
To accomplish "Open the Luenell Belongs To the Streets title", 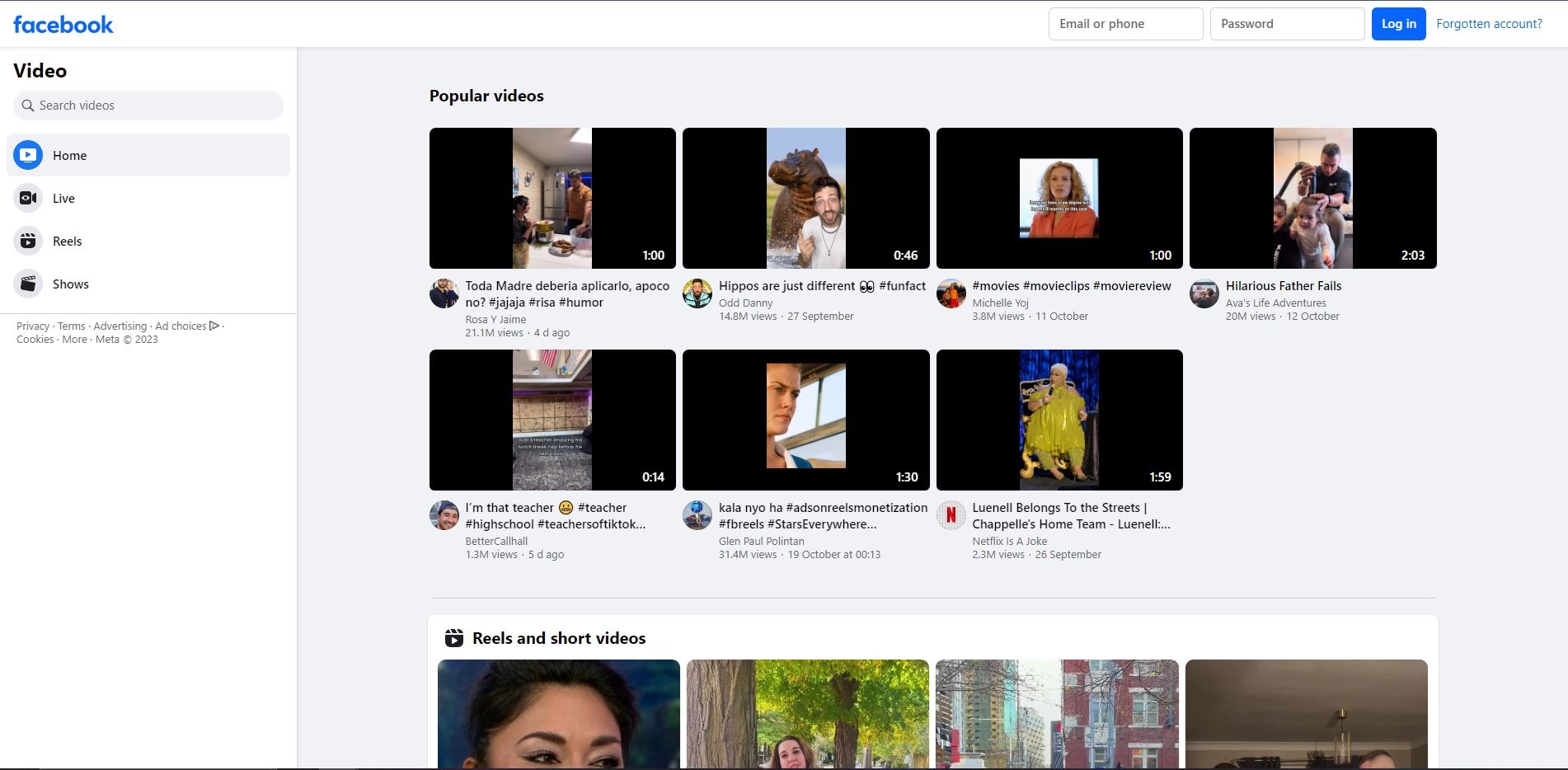I will tap(1071, 516).
